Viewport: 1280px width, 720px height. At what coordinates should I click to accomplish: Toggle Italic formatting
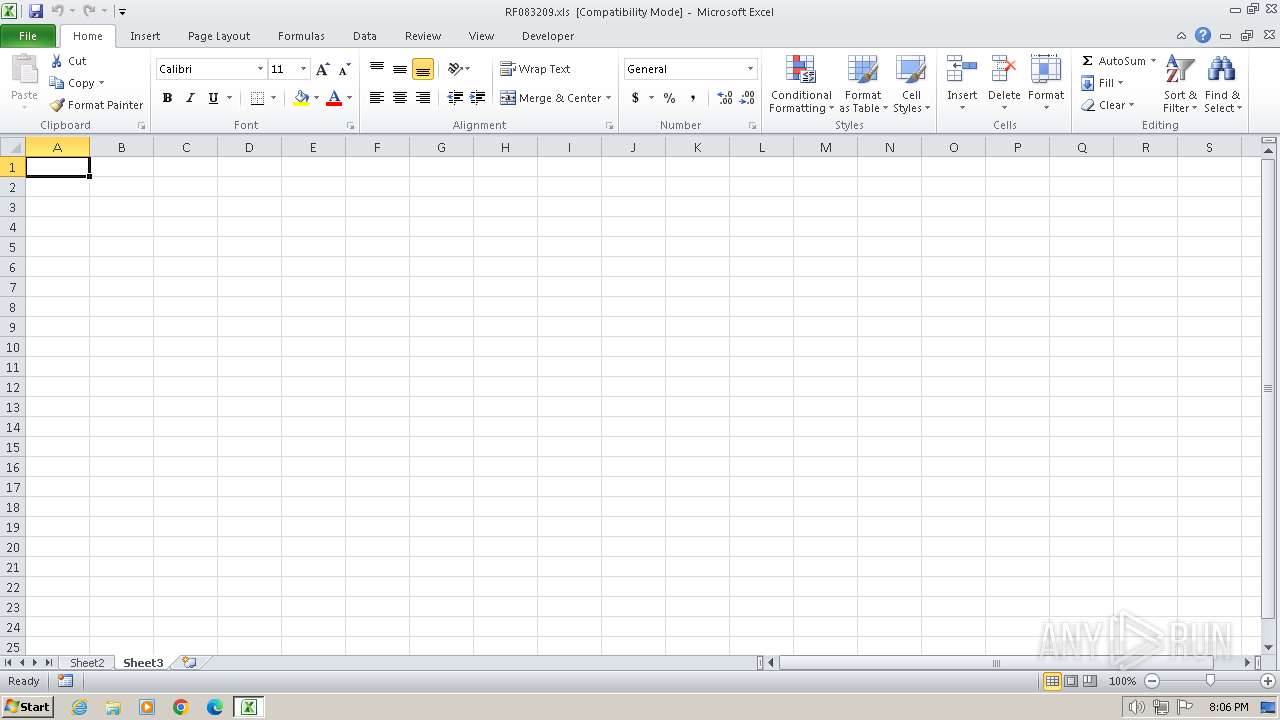190,98
